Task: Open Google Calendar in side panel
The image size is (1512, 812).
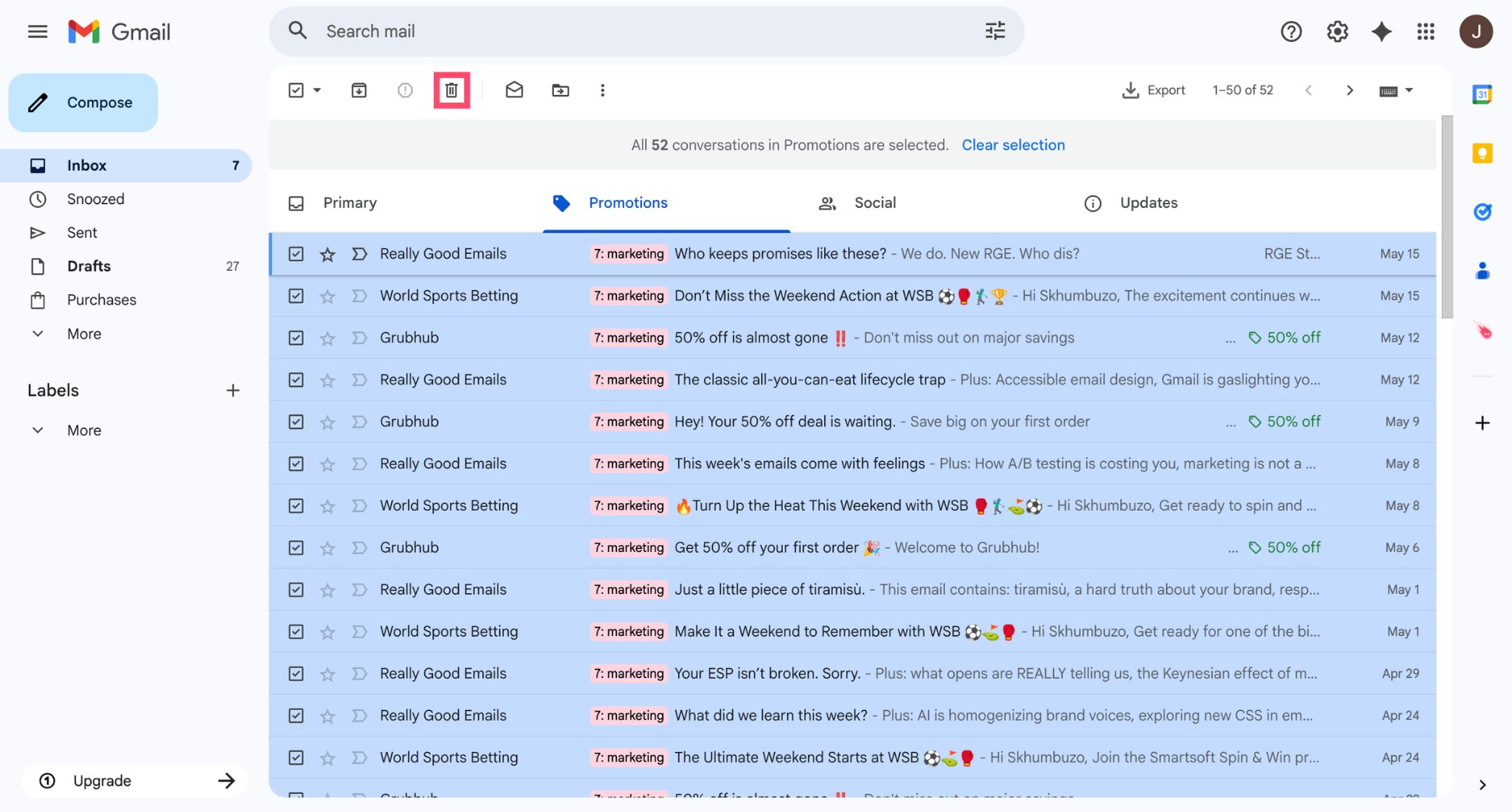Action: [1482, 95]
